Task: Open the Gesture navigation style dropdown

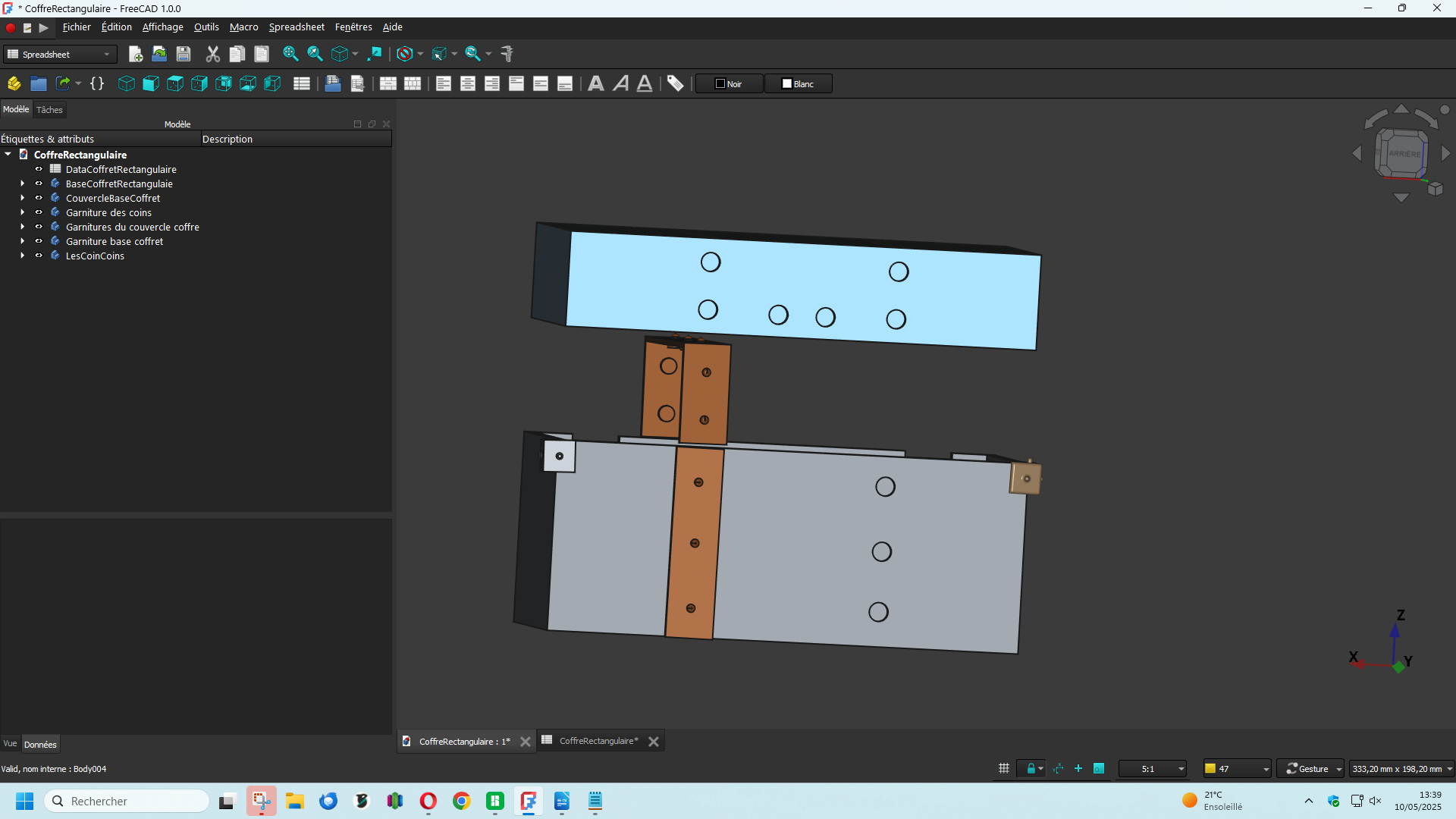Action: coord(1310,769)
